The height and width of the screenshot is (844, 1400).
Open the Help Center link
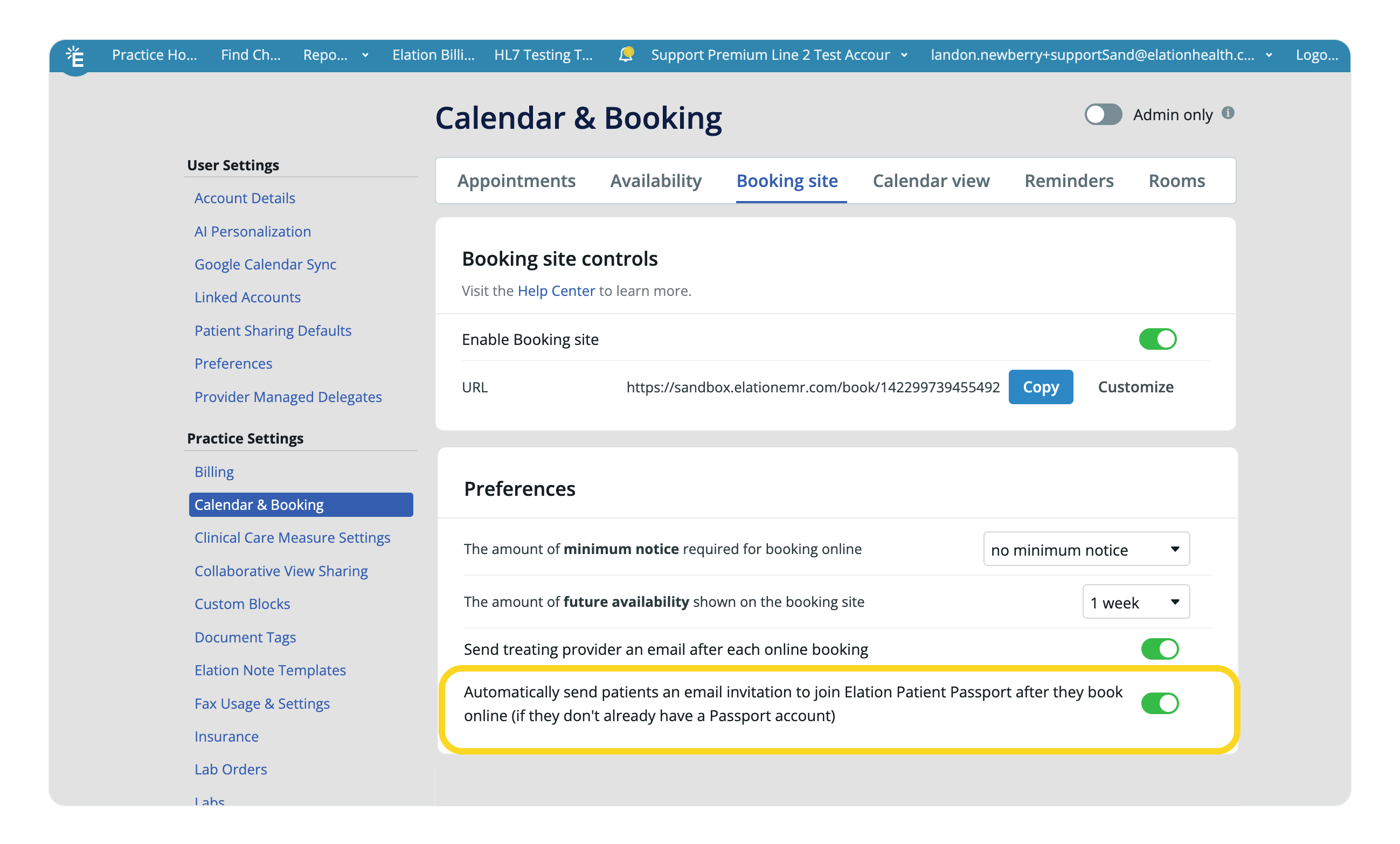pyautogui.click(x=556, y=291)
